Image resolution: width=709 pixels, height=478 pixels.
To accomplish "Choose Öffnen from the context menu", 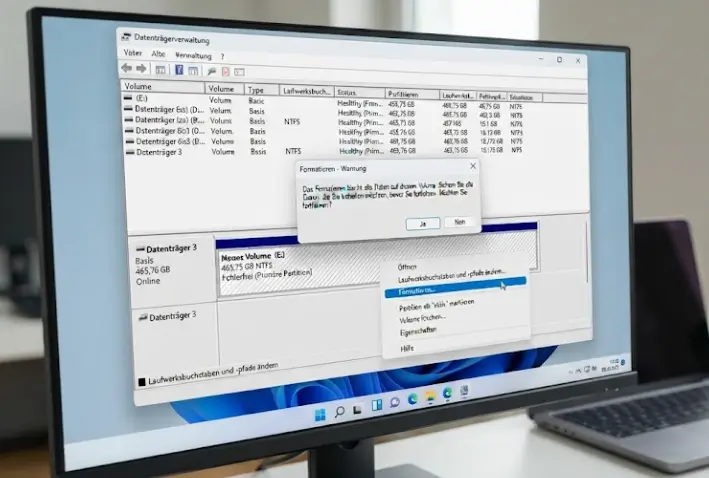I will pyautogui.click(x=407, y=267).
